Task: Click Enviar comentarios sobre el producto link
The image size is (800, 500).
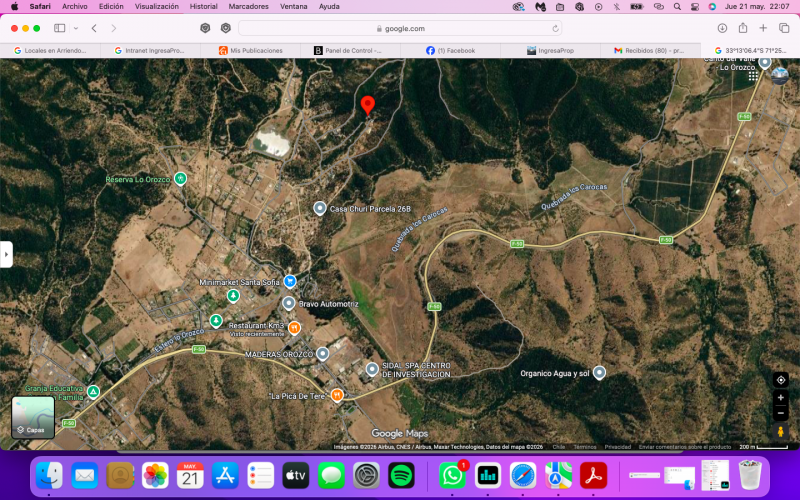Action: tap(685, 447)
